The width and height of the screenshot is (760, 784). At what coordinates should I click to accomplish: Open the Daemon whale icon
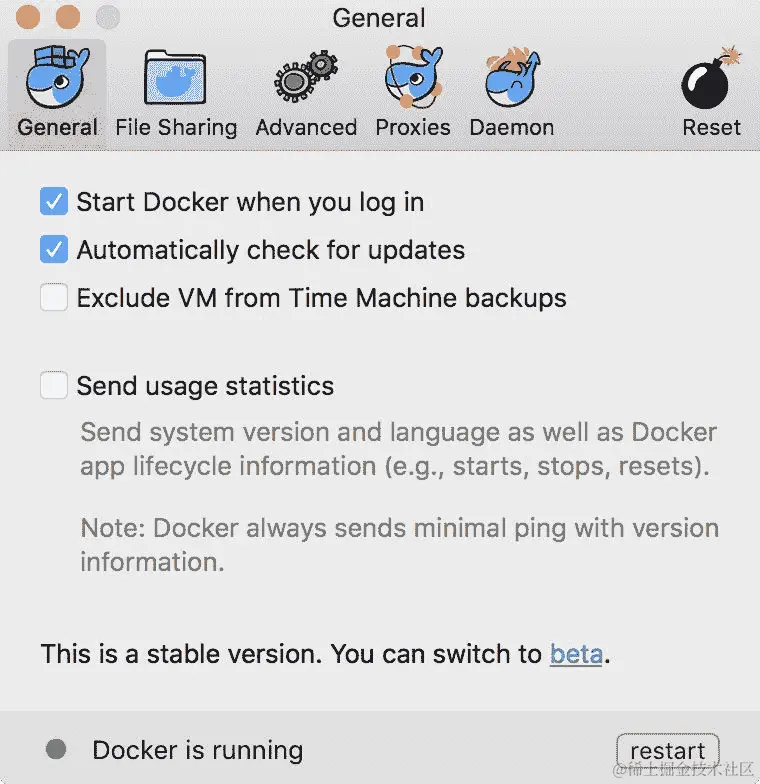tap(512, 77)
